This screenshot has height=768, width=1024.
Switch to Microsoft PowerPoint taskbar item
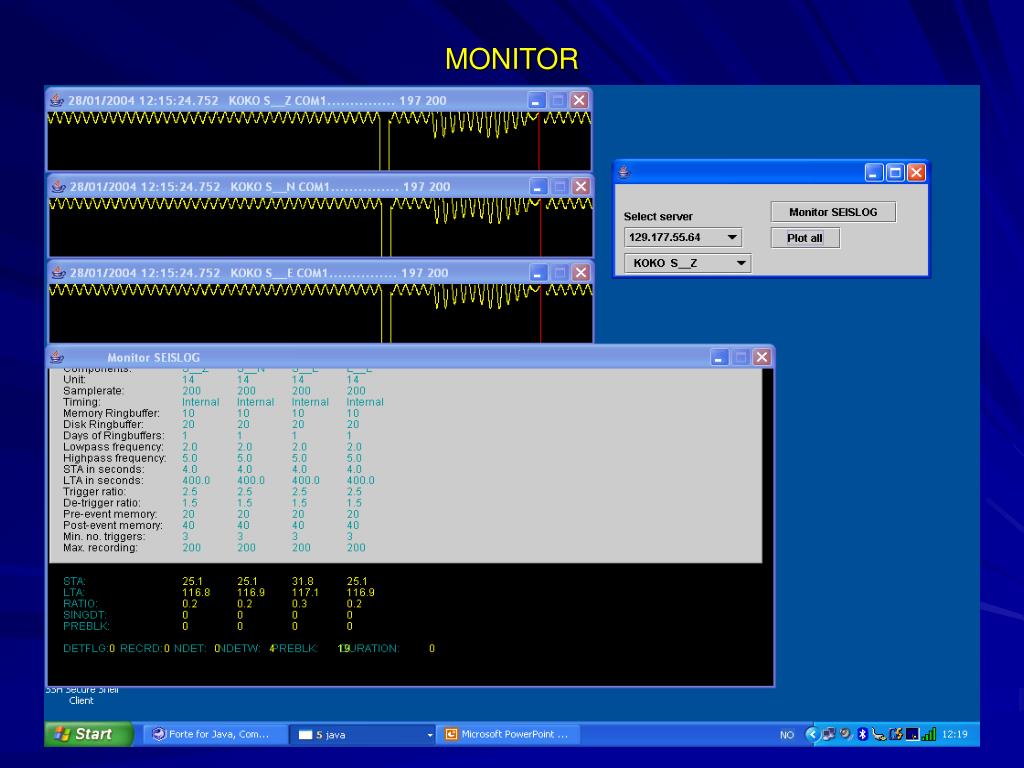(x=508, y=734)
